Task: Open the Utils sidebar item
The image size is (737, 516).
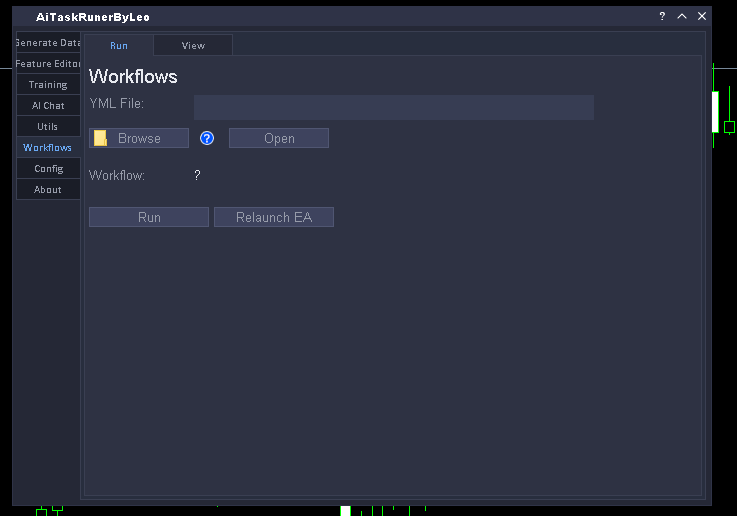Action: [48, 127]
